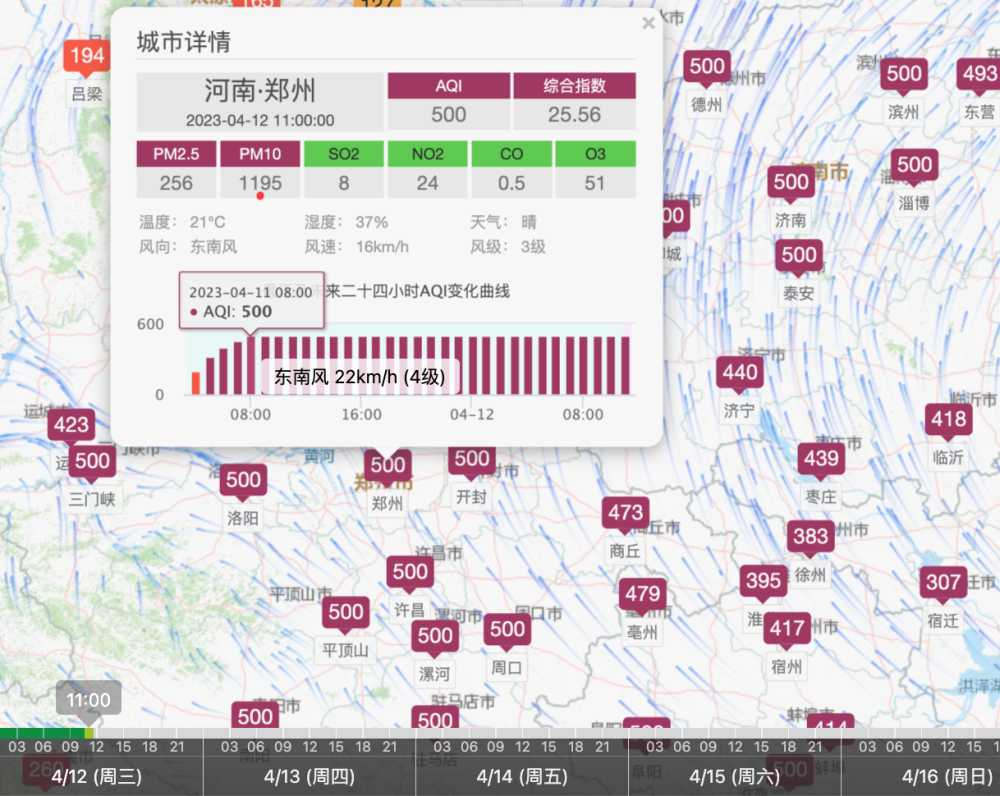Click the 洛阳 city name label
The width and height of the screenshot is (1000, 796).
click(x=243, y=519)
